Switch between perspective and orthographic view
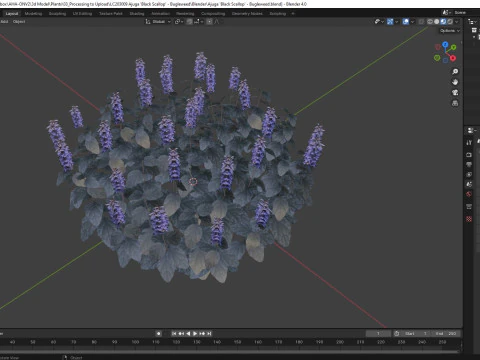Image resolution: width=480 pixels, height=360 pixels. [x=455, y=103]
